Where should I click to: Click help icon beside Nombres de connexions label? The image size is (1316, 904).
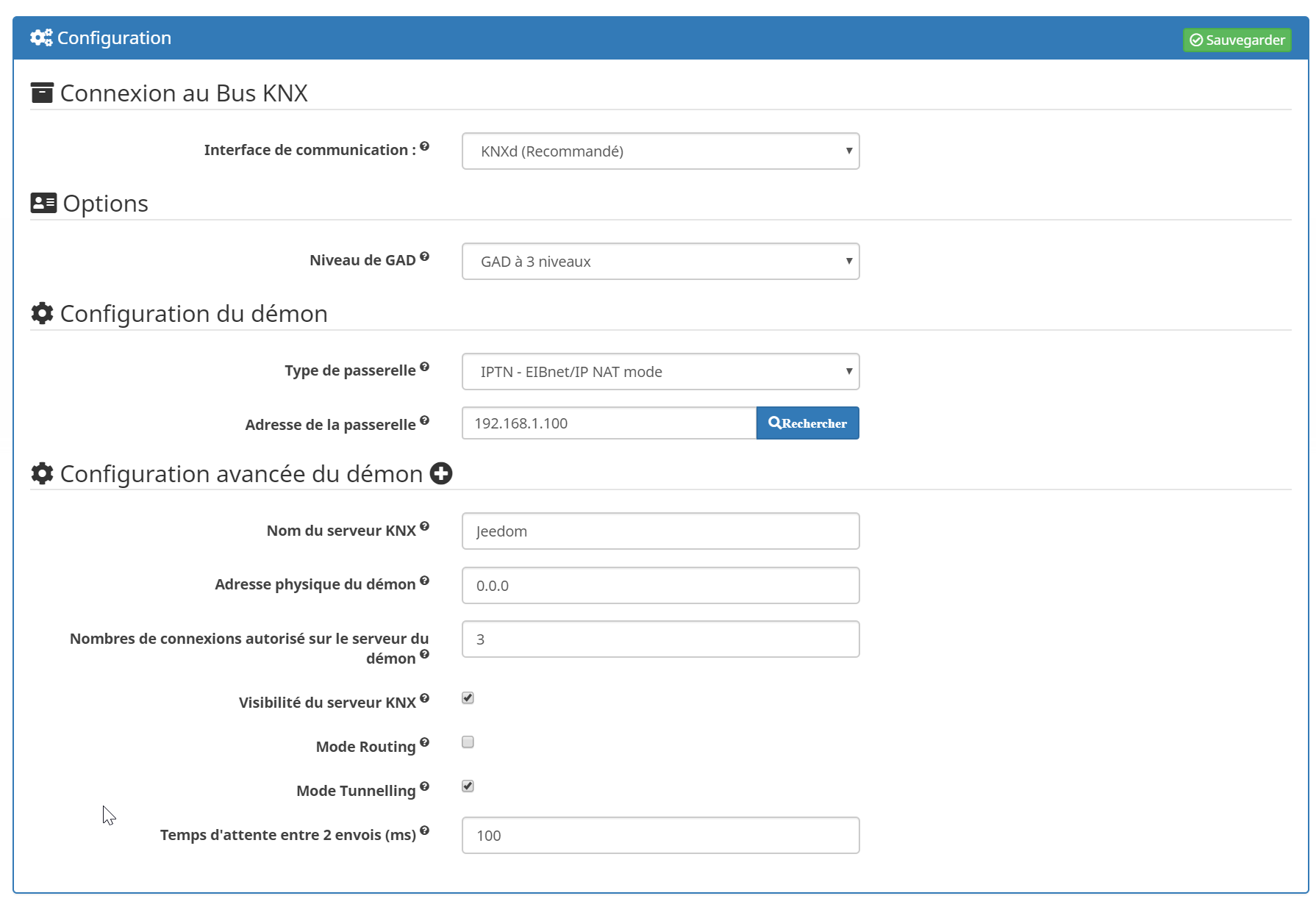[424, 654]
